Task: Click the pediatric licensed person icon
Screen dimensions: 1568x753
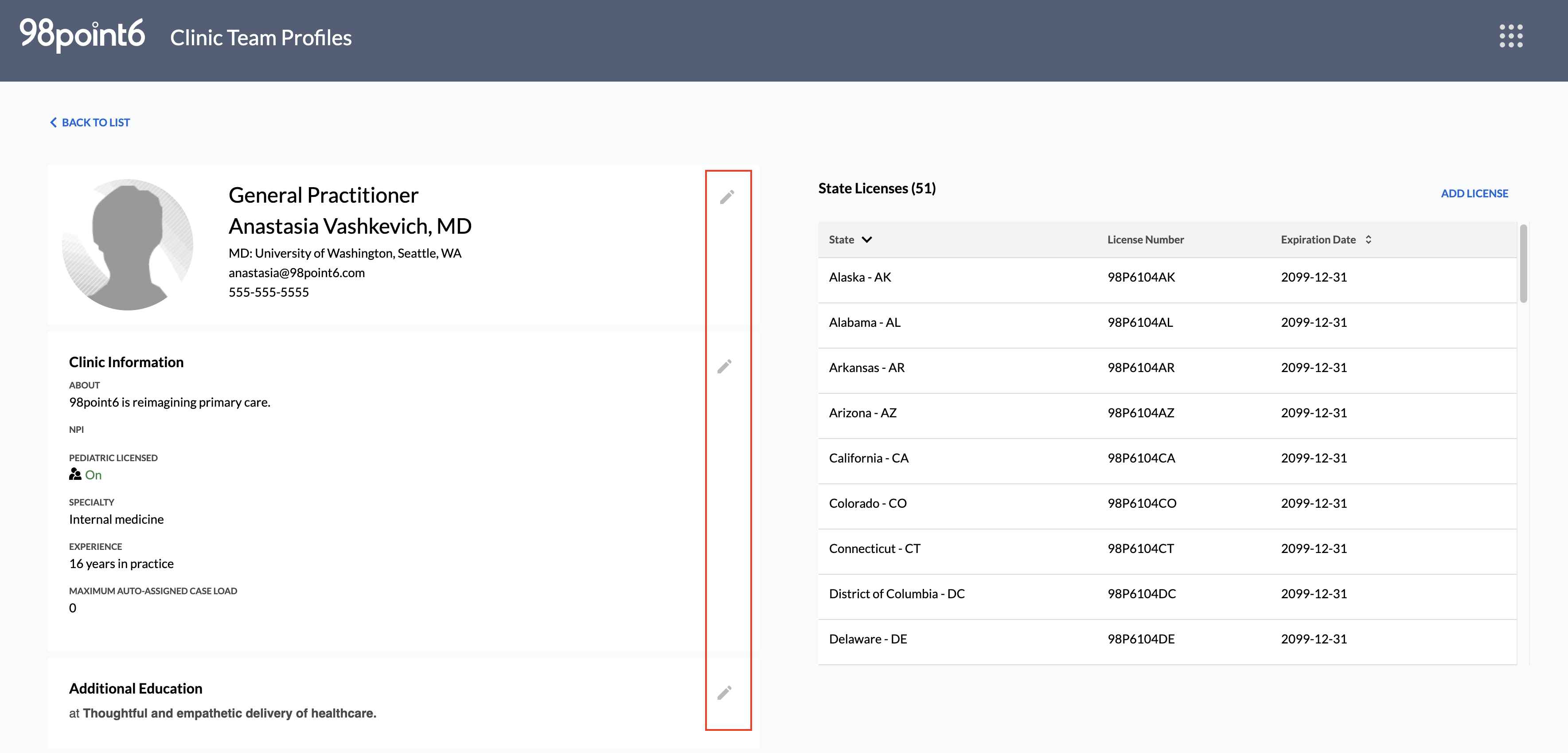Action: [x=75, y=474]
